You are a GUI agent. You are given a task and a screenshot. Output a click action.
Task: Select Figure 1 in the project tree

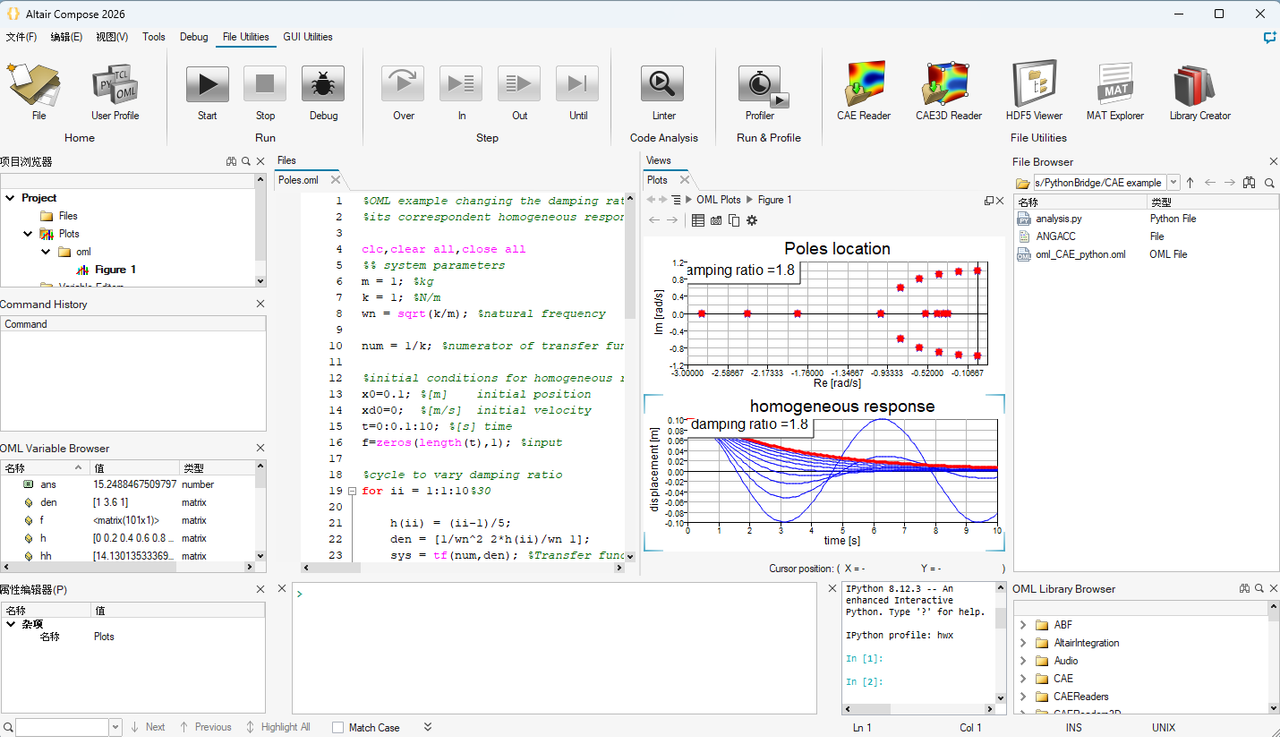[115, 269]
